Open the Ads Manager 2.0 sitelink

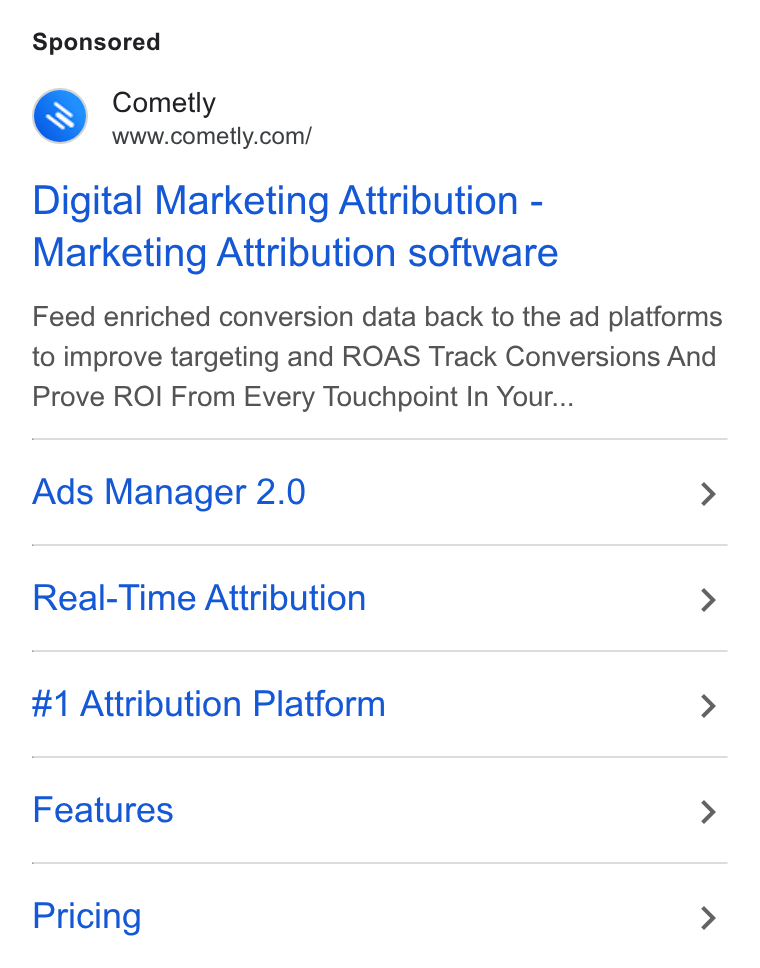point(169,492)
